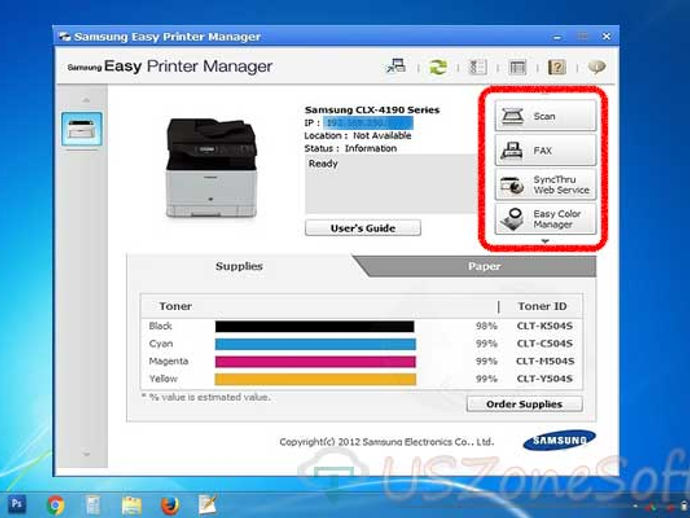Open the Scan function

point(545,116)
